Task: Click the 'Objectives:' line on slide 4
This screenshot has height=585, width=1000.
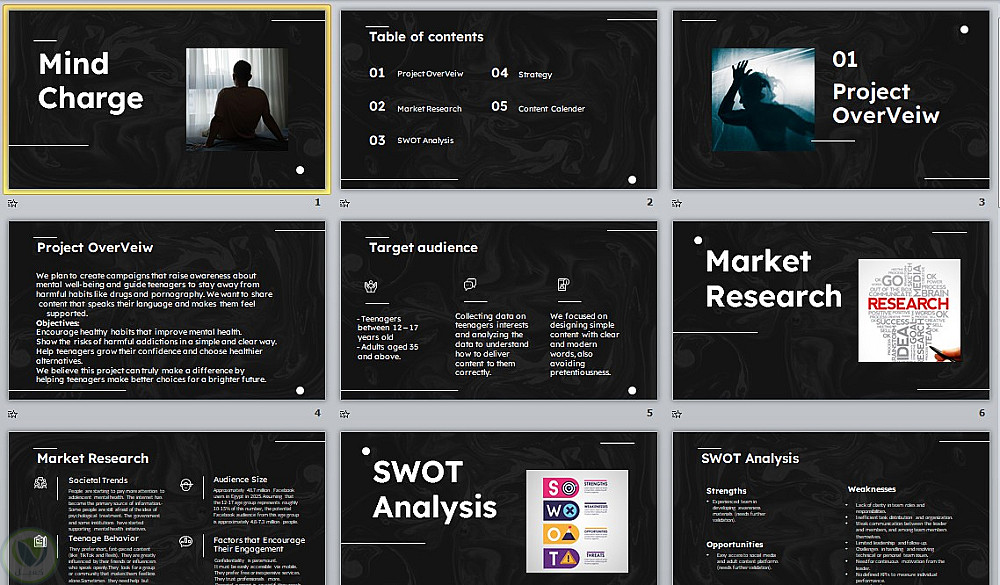Action: 57,323
